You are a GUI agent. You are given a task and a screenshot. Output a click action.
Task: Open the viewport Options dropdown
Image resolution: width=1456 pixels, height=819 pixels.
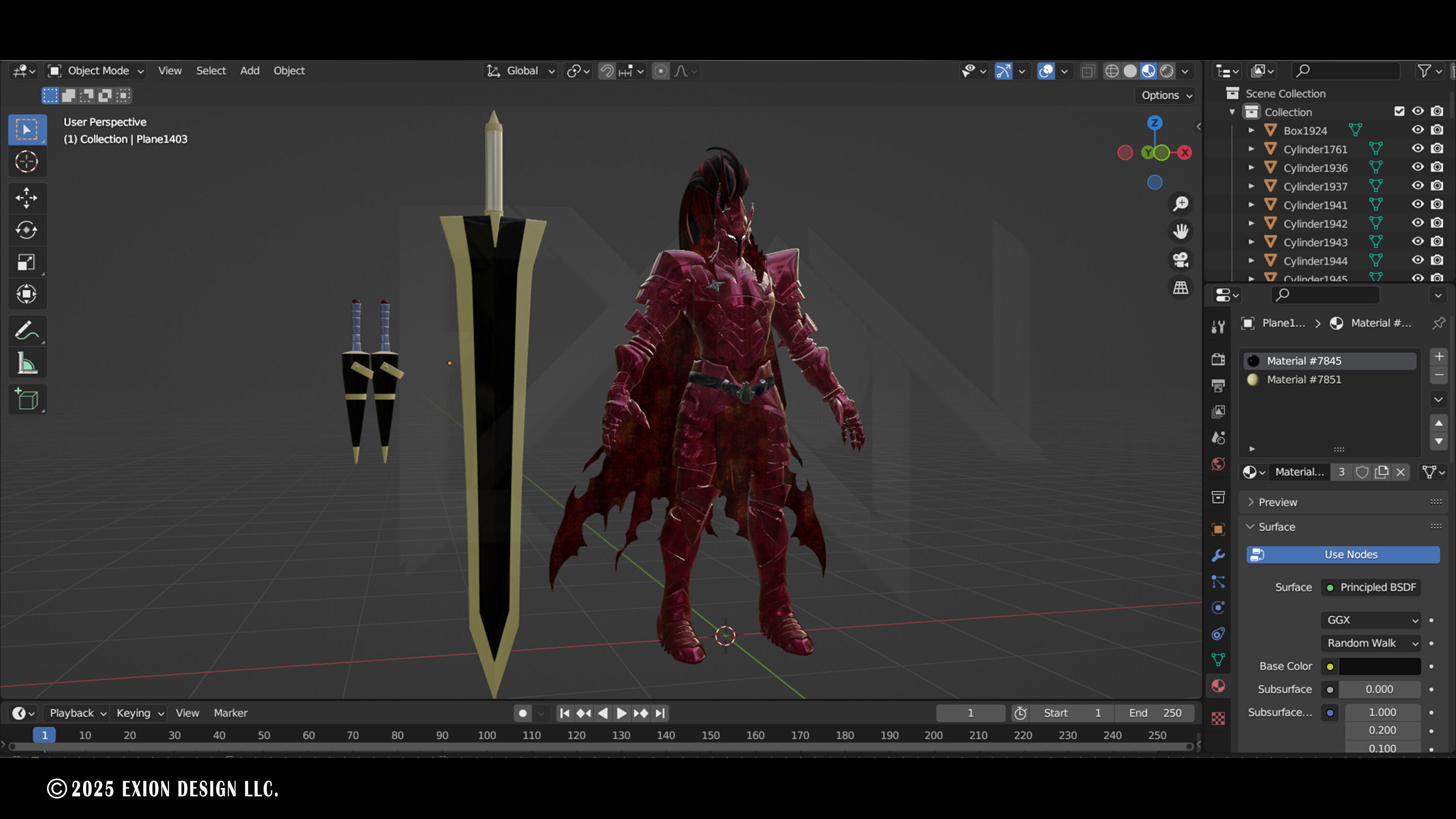coord(1165,95)
